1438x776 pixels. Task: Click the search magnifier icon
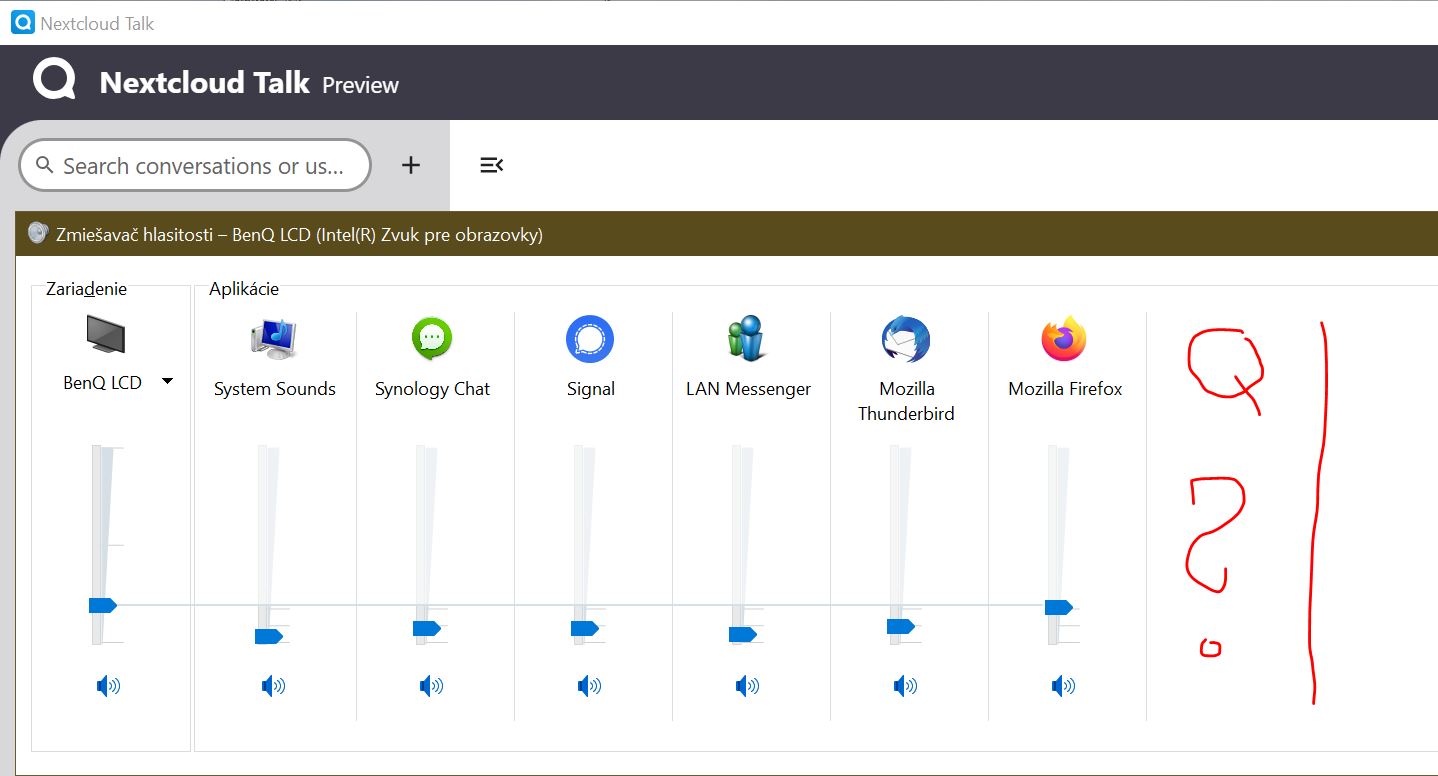44,165
